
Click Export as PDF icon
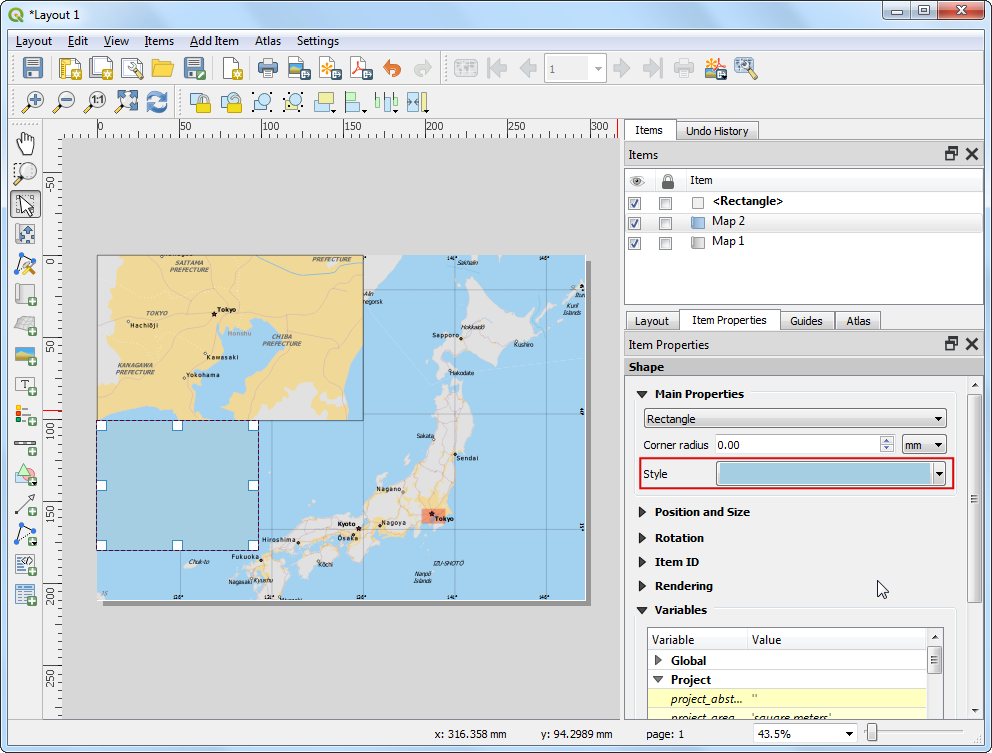pyautogui.click(x=359, y=68)
